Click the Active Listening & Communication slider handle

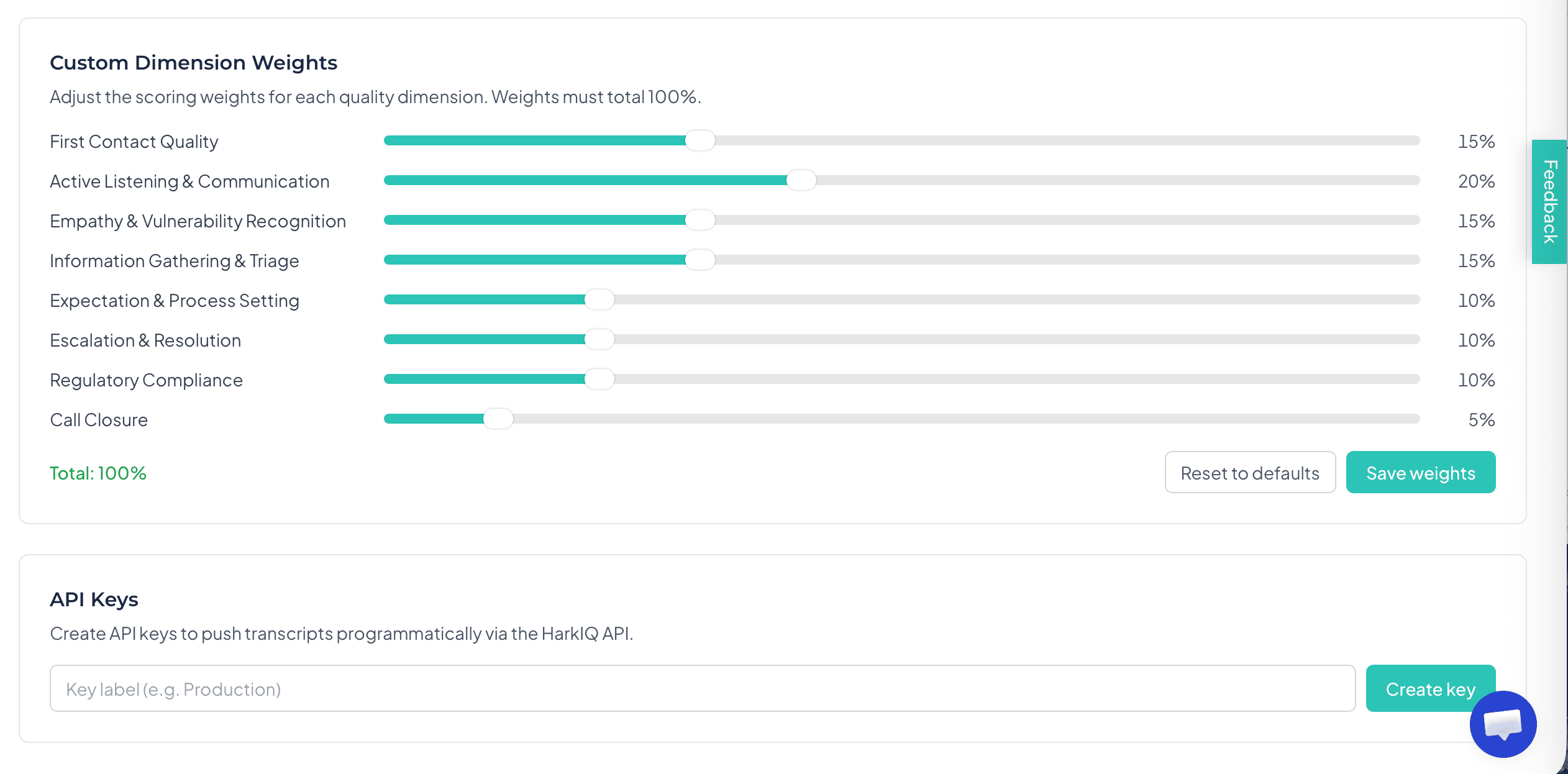tap(801, 180)
